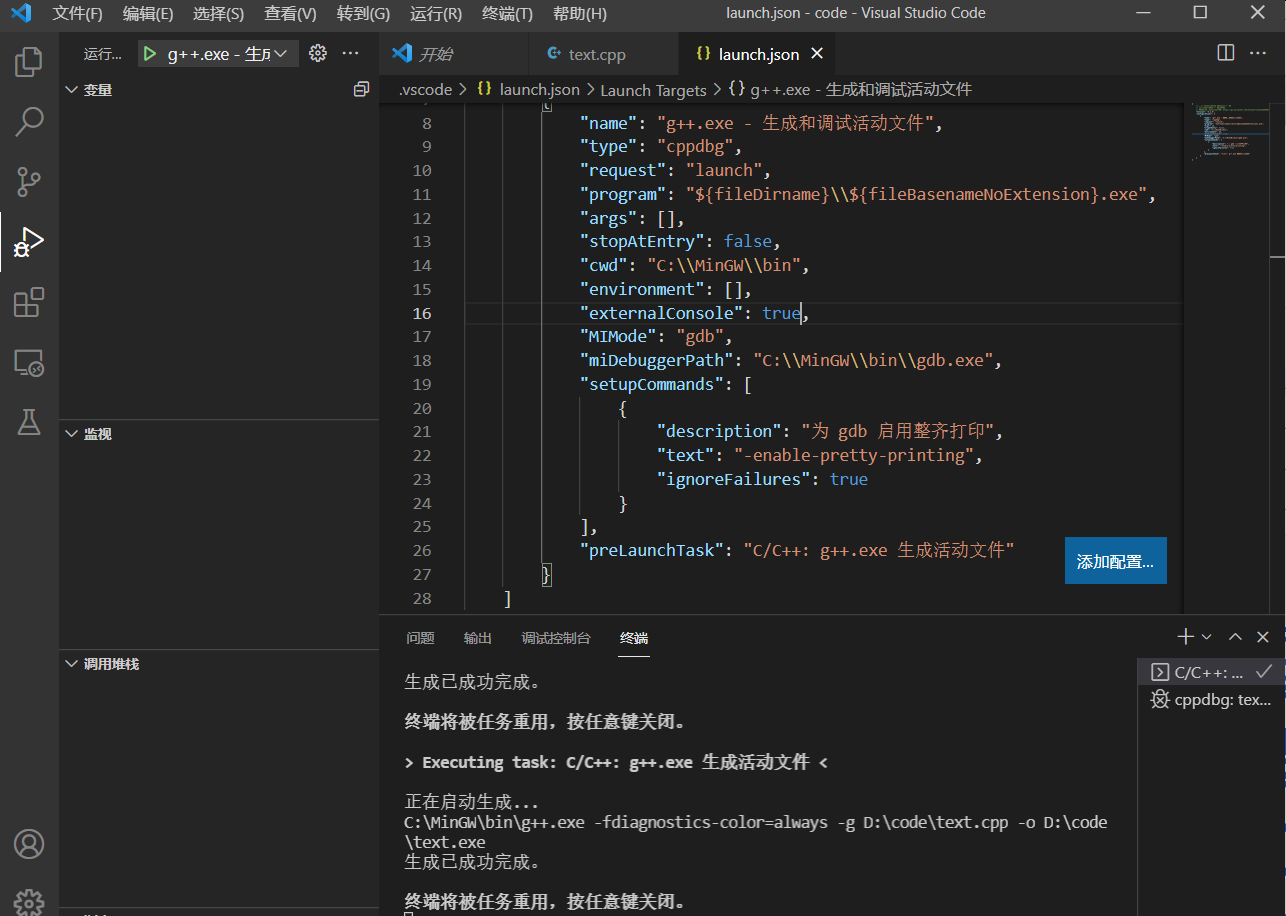
Task: Select the Run and Debug view icon
Action: click(x=29, y=241)
